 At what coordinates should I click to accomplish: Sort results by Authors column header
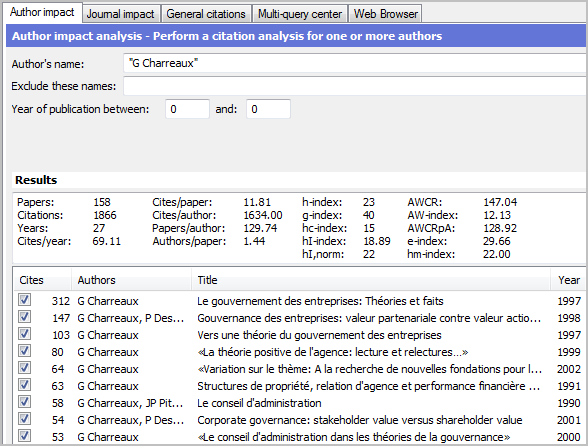point(131,280)
